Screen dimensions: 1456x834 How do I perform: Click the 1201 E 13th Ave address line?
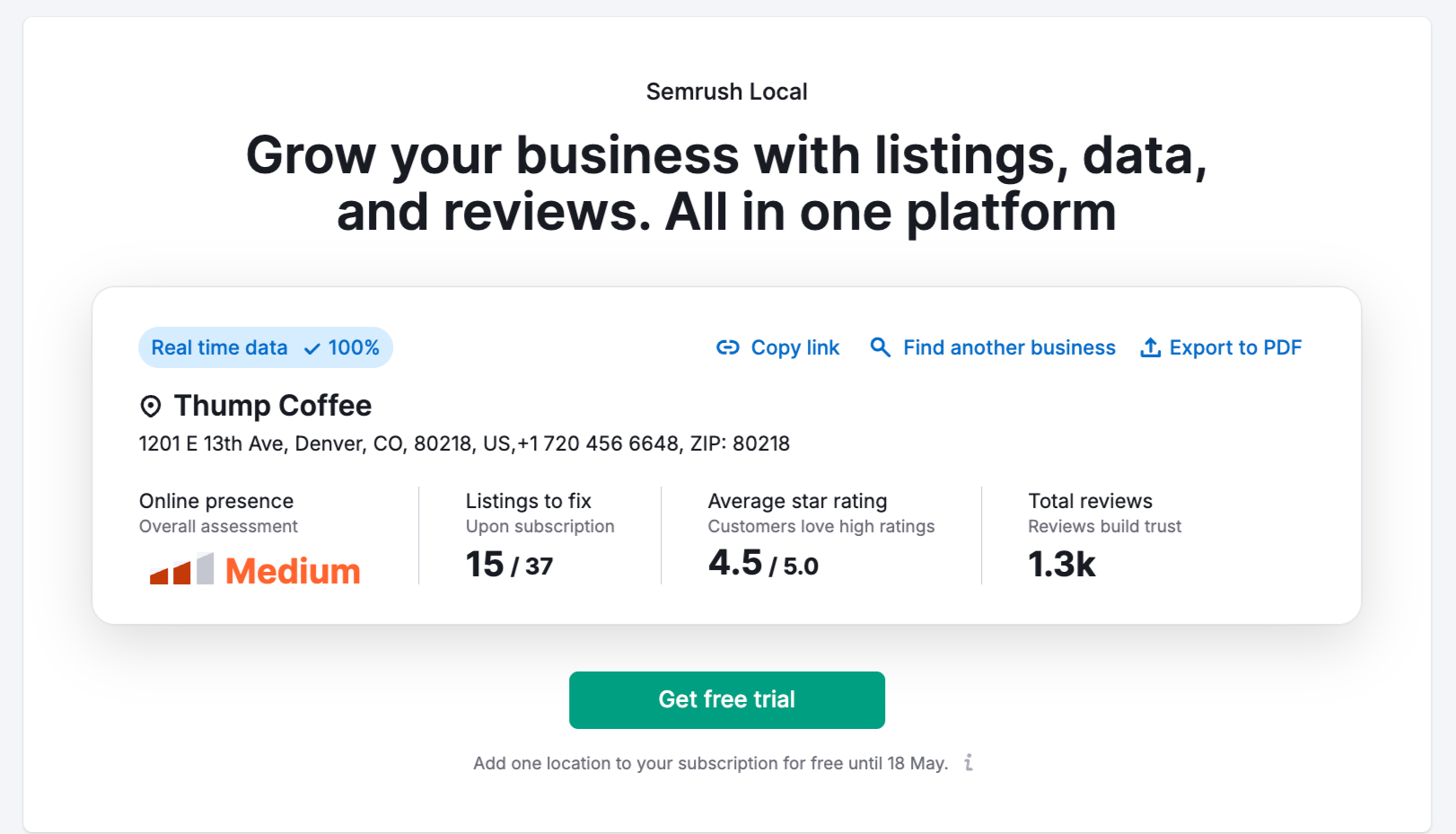click(464, 443)
